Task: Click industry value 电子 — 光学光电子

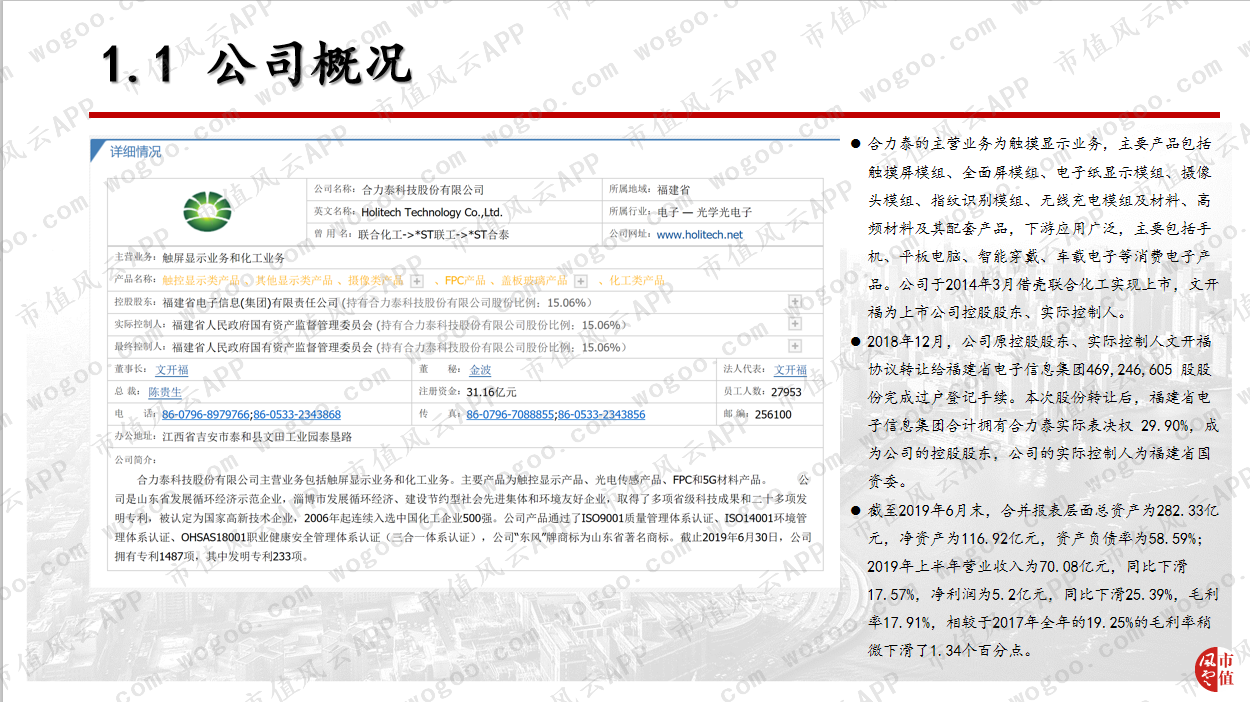Action: tap(704, 212)
